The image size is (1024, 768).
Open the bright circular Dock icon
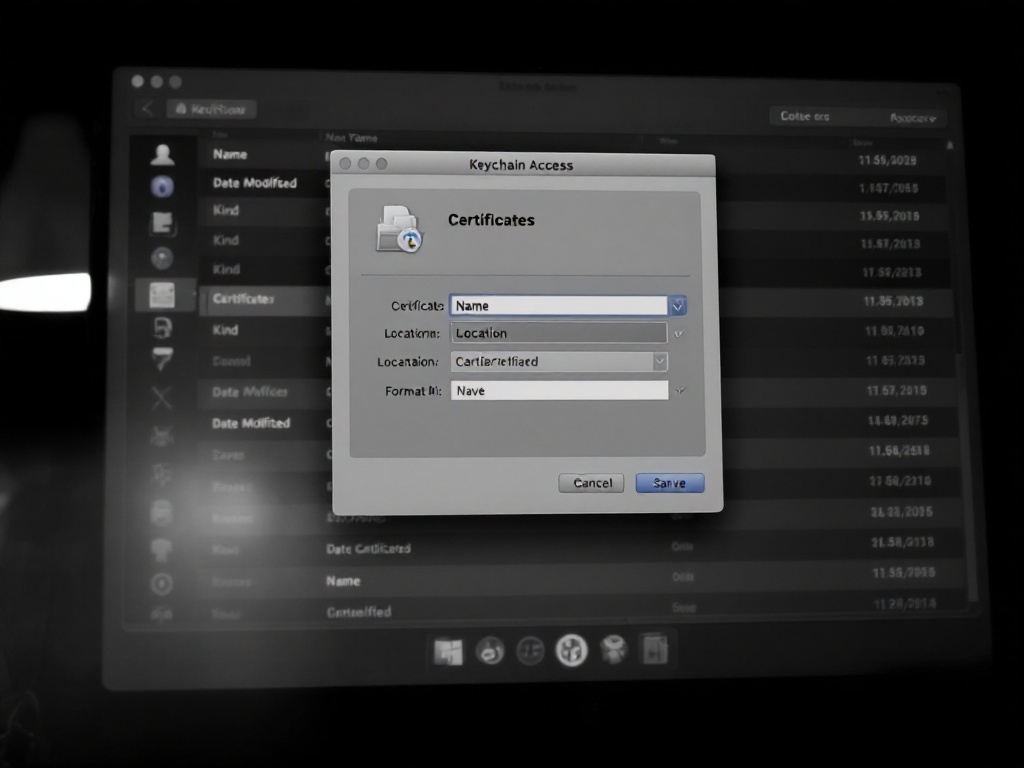pyautogui.click(x=571, y=651)
